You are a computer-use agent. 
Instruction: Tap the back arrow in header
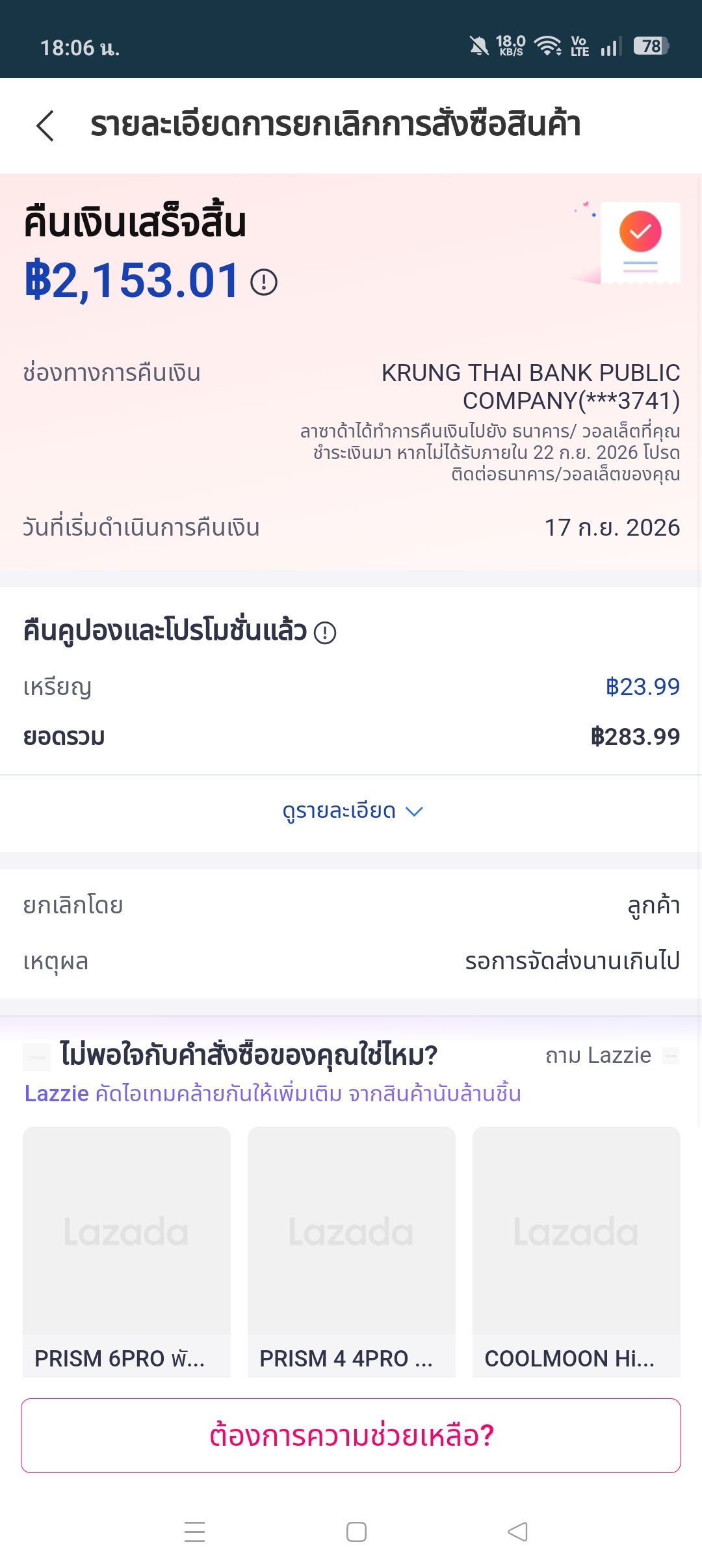pos(45,125)
